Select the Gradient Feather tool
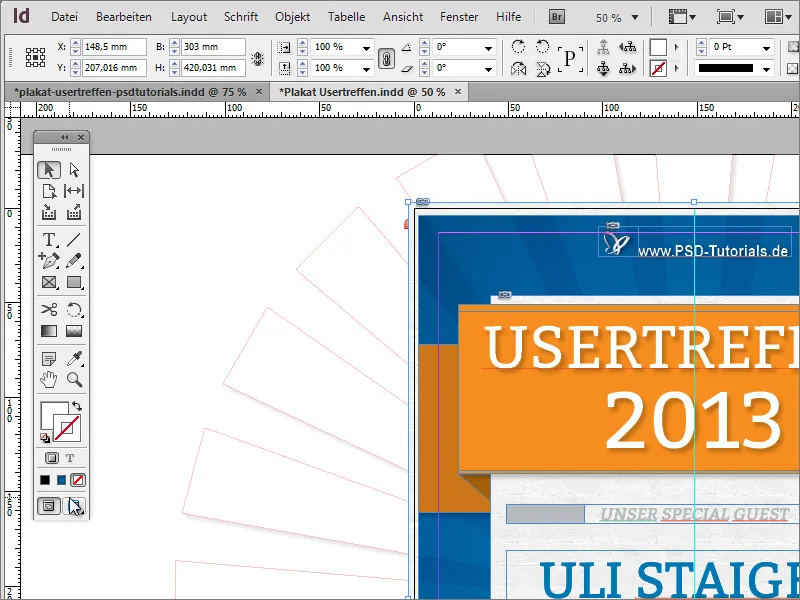This screenshot has width=800, height=600. 74,331
